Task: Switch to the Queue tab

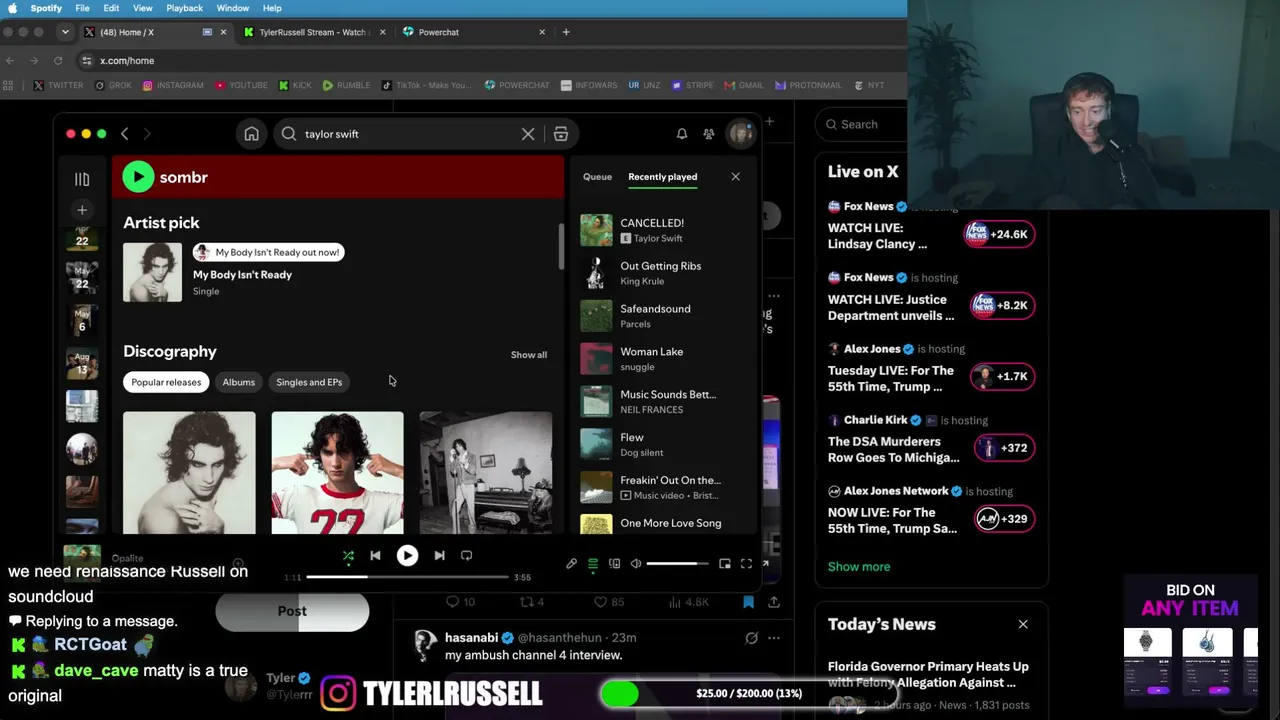Action: point(597,177)
